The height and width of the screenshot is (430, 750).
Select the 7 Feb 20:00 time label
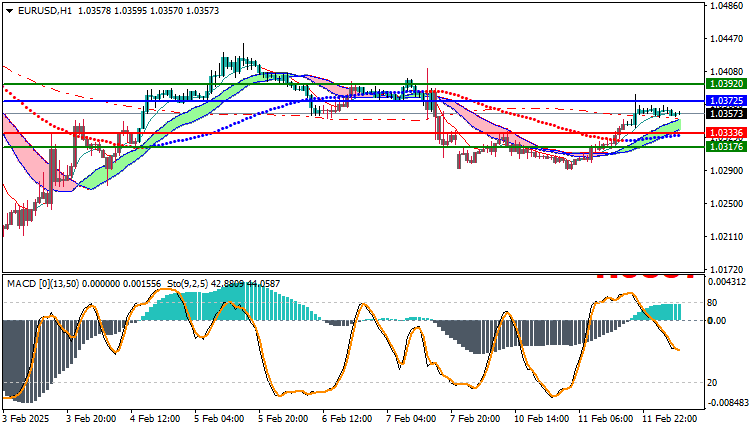[475, 419]
